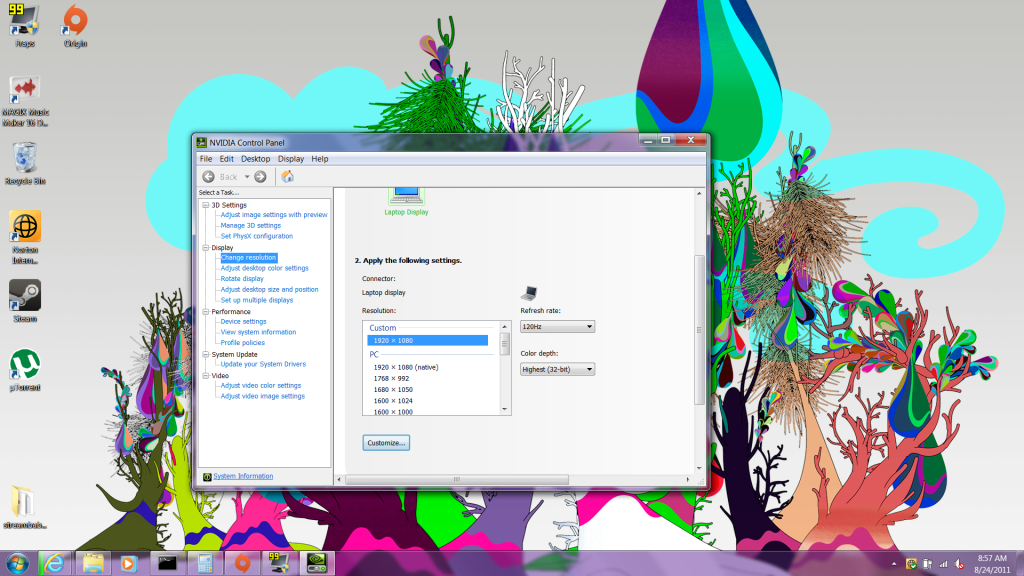Open Adjust video image settings
1024x576 pixels.
263,396
